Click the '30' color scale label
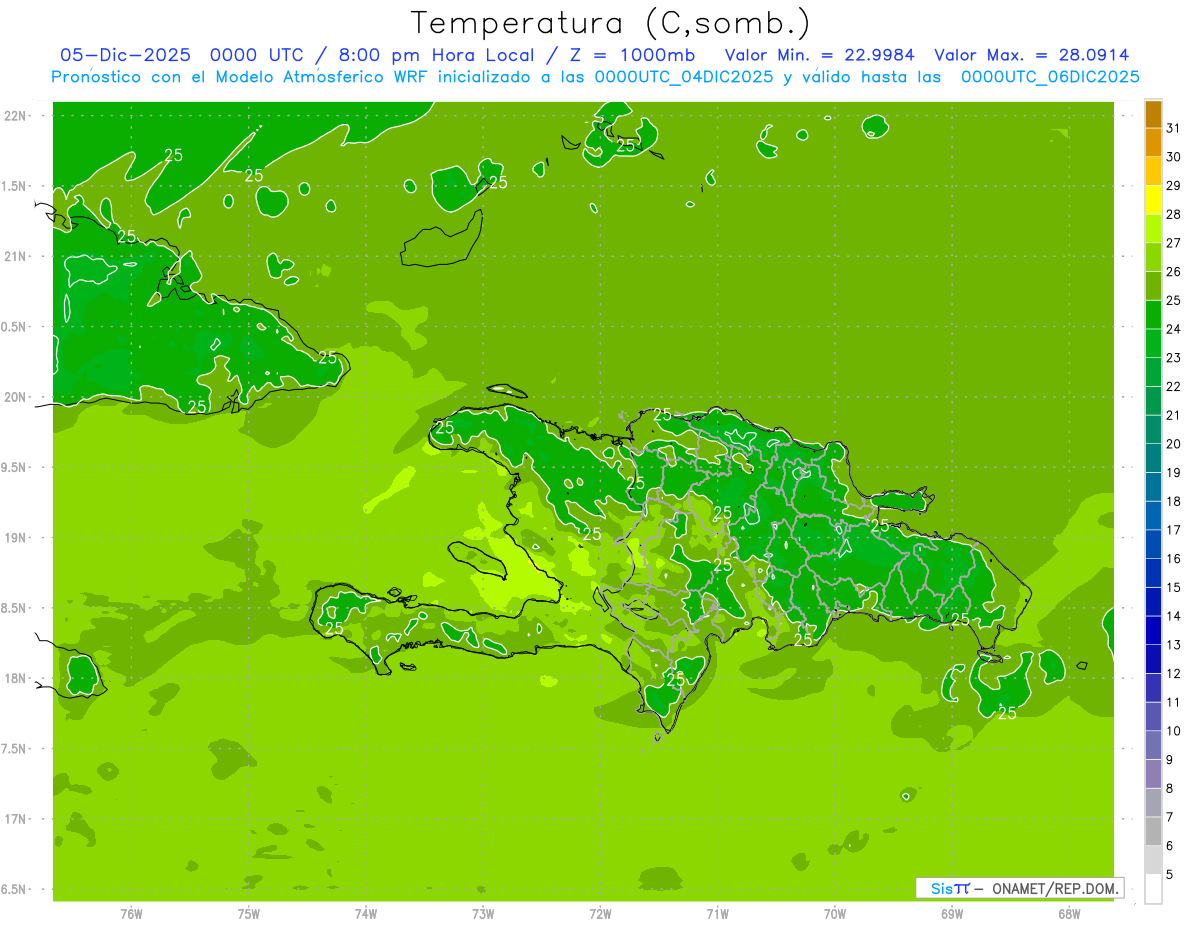Screen dimensions: 1200x927 [1173, 157]
